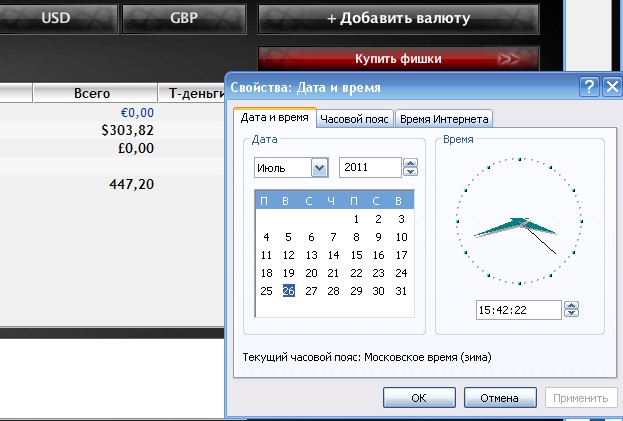Click the time field showing 15:42:22
The height and width of the screenshot is (421, 623).
[x=519, y=310]
